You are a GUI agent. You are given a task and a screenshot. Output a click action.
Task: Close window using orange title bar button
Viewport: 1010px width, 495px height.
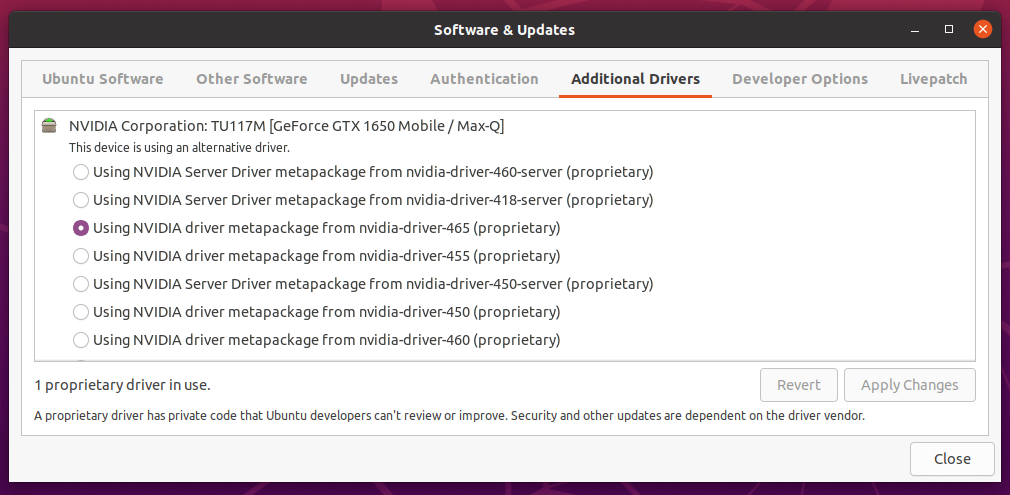[984, 30]
